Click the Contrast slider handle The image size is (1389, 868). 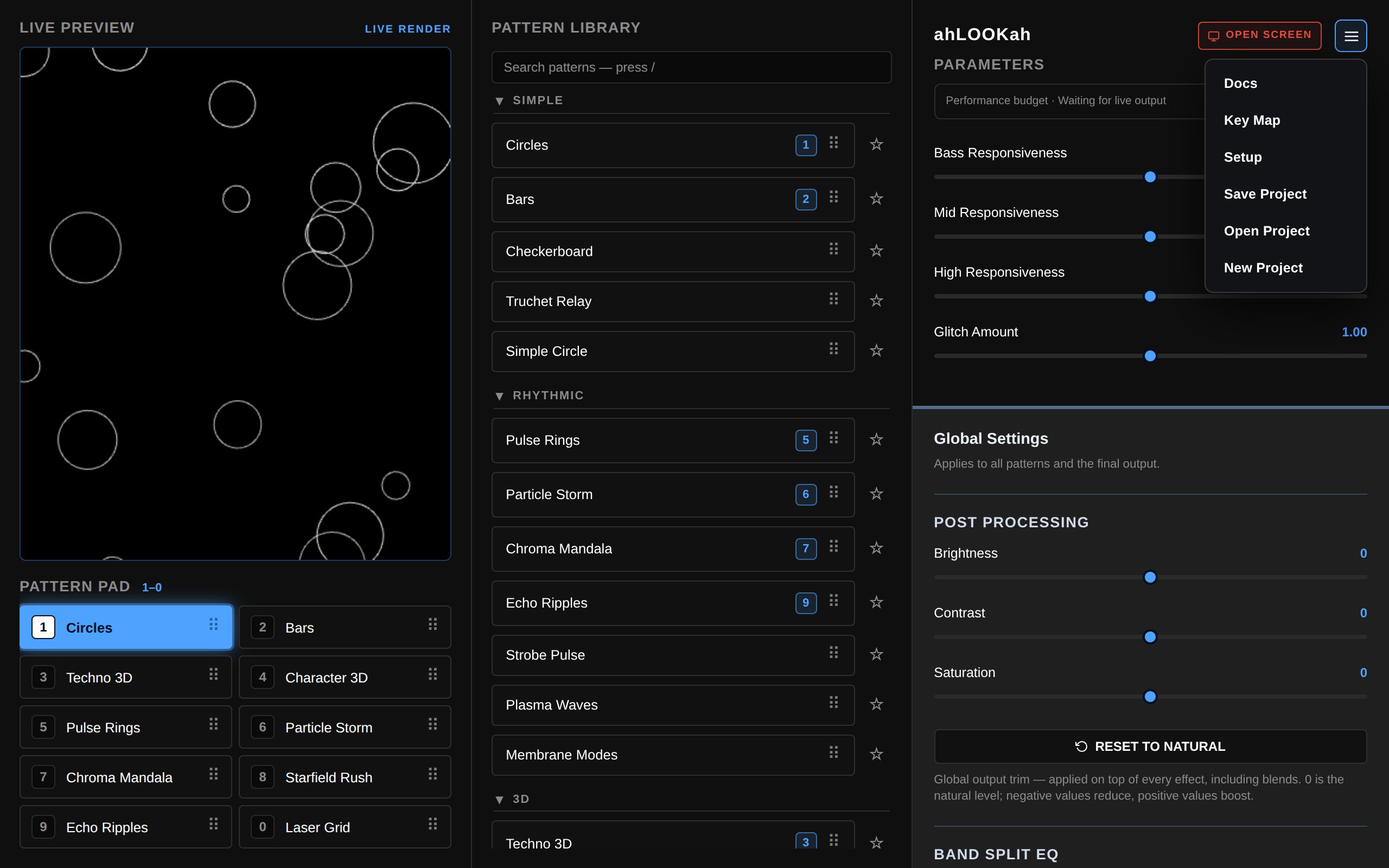pyautogui.click(x=1150, y=637)
